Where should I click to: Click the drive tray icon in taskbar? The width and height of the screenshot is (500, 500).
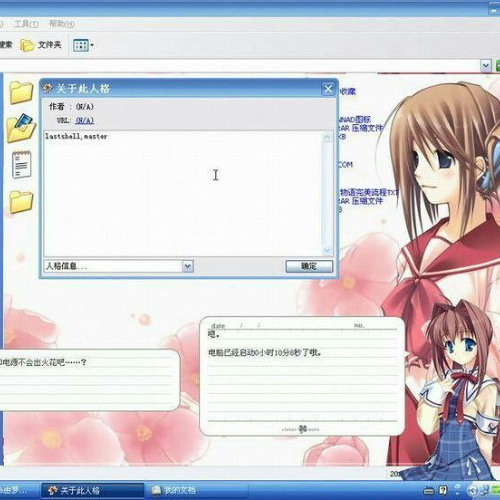(429, 491)
